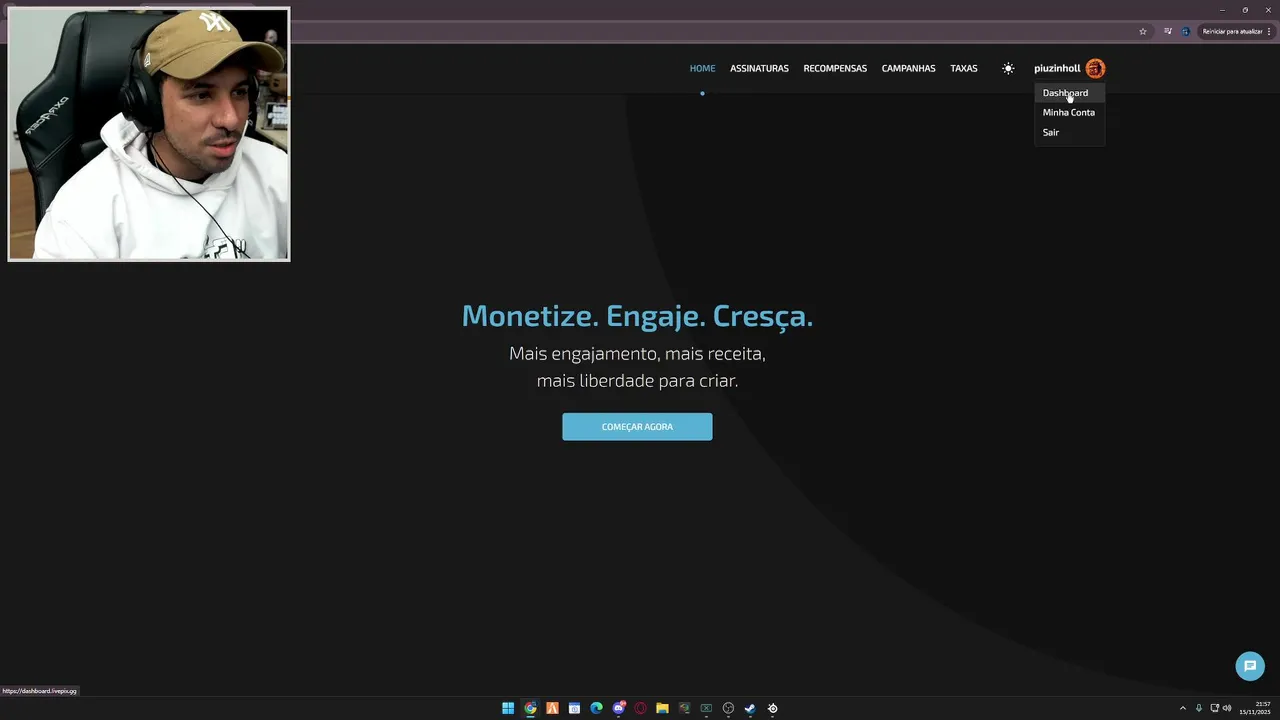The height and width of the screenshot is (720, 1280).
Task: Toggle the sun light/dark theme icon
Action: coord(1008,68)
